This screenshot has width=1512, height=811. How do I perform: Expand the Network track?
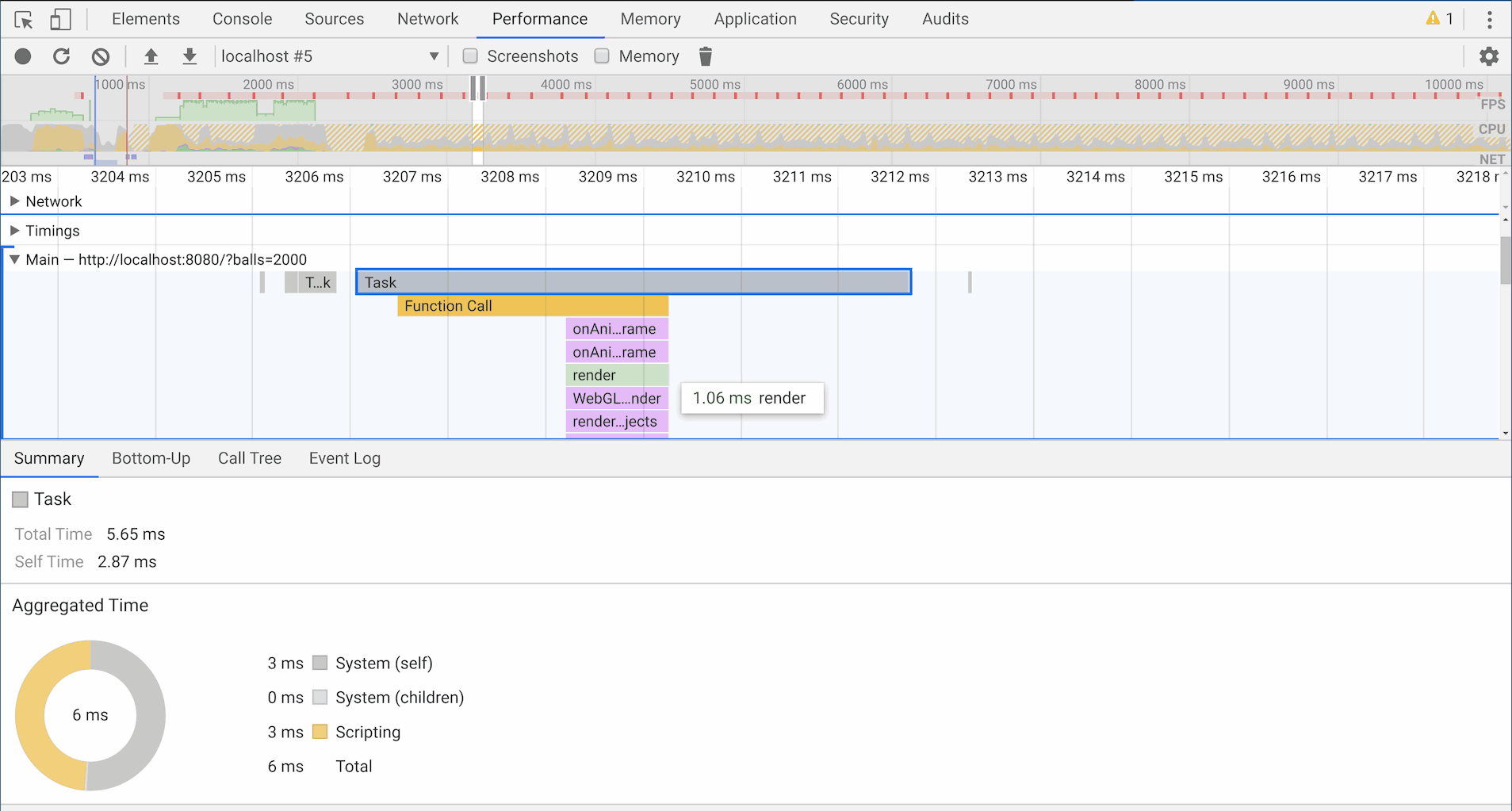(x=14, y=201)
